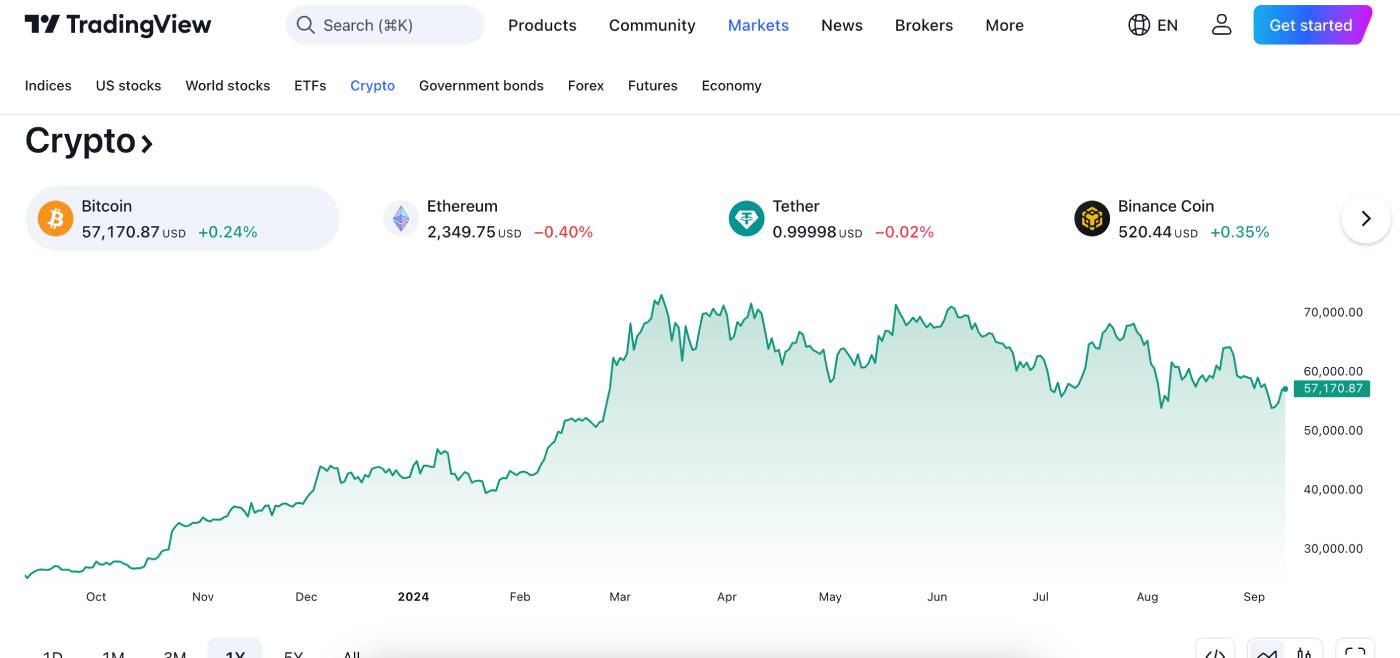
Task: Select the 1D time range
Action: pyautogui.click(x=53, y=654)
